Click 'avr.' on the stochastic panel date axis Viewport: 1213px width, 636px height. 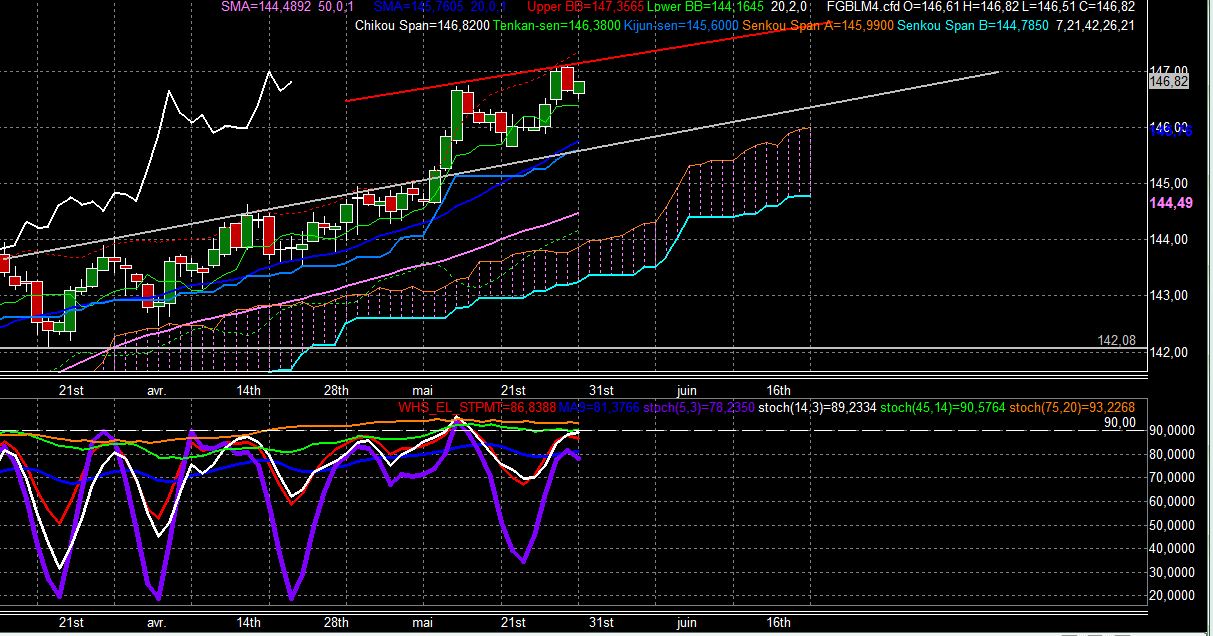point(156,623)
